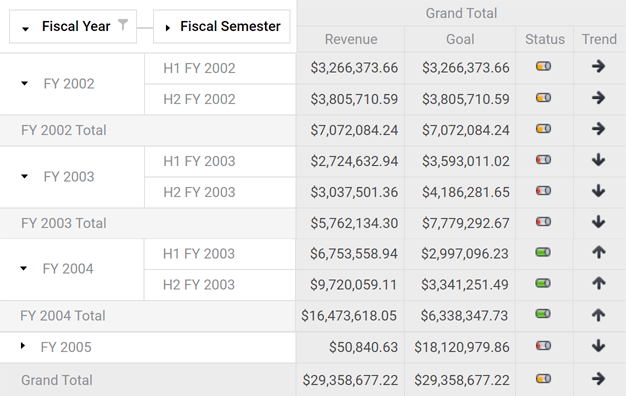
Task: Click the Revenue column header
Action: coord(351,39)
